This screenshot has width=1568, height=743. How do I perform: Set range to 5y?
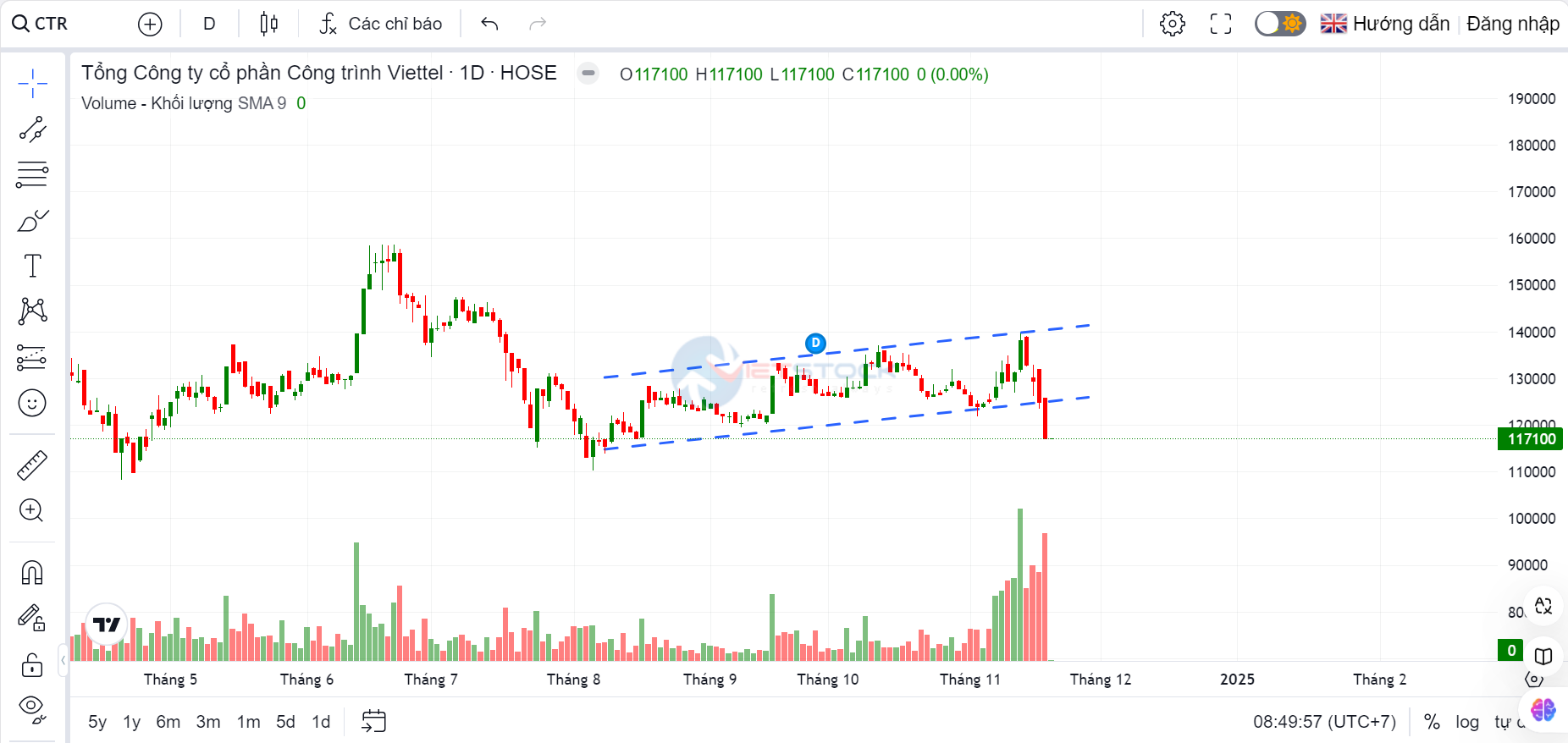97,722
